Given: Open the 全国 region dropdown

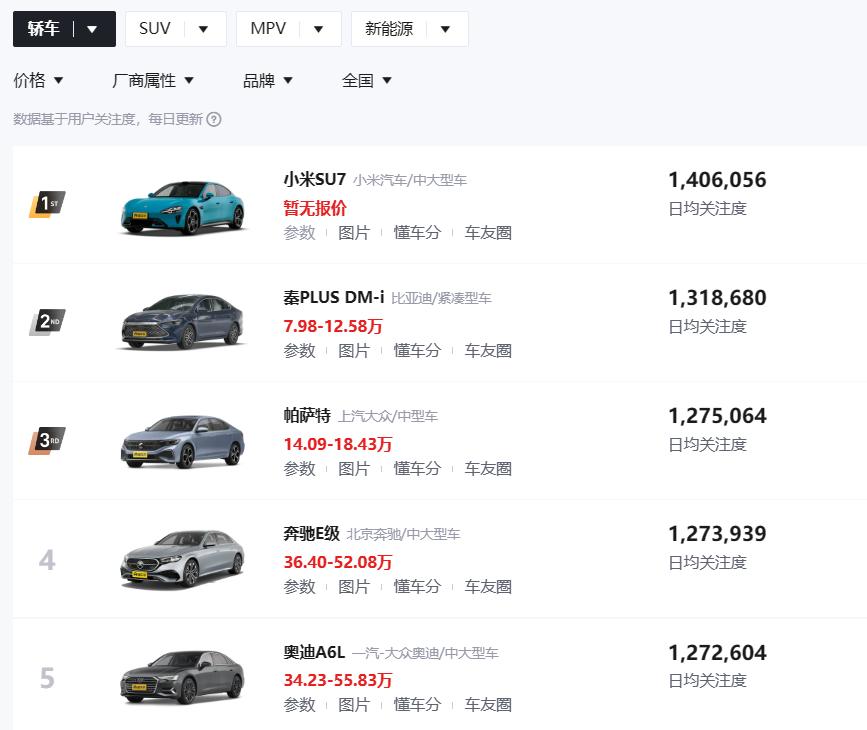Looking at the screenshot, I should (x=367, y=81).
